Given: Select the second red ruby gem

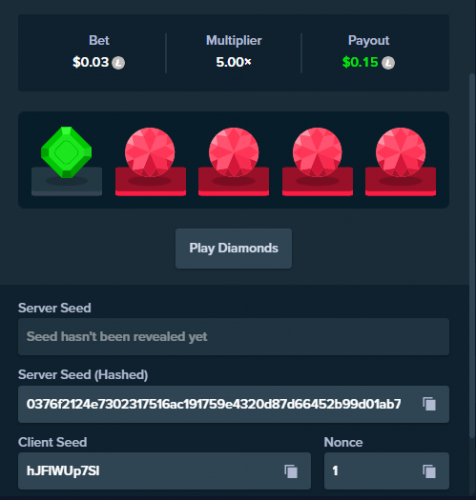Looking at the screenshot, I should 234,152.
